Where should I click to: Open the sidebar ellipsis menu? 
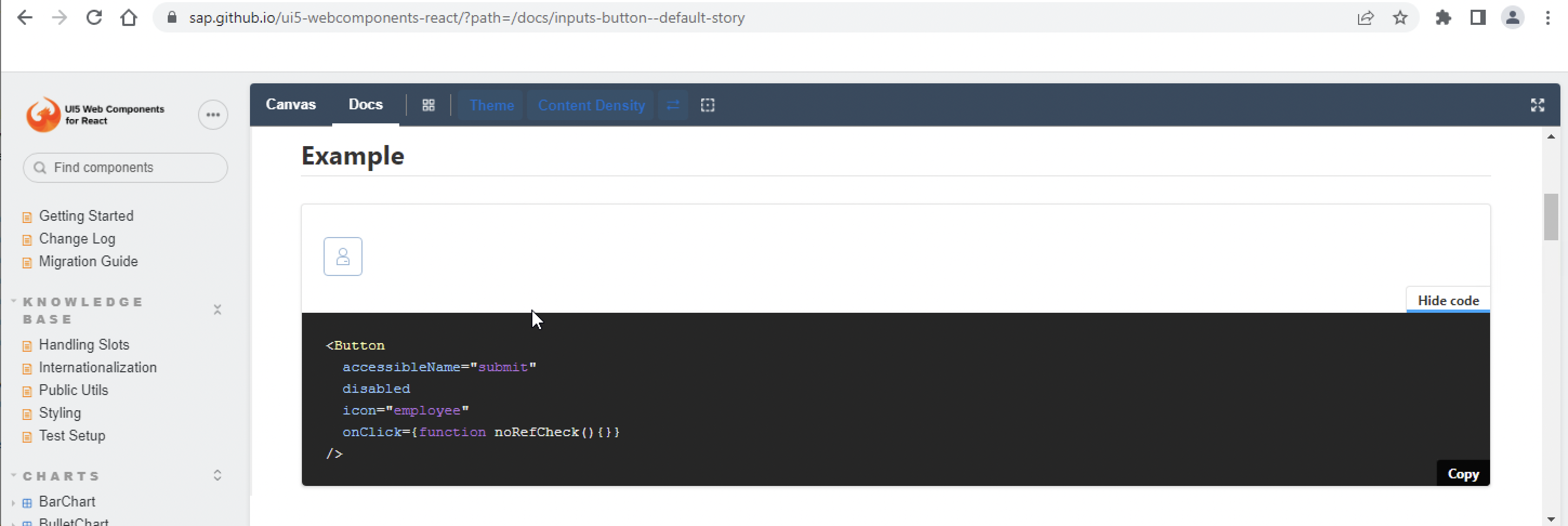[x=213, y=115]
